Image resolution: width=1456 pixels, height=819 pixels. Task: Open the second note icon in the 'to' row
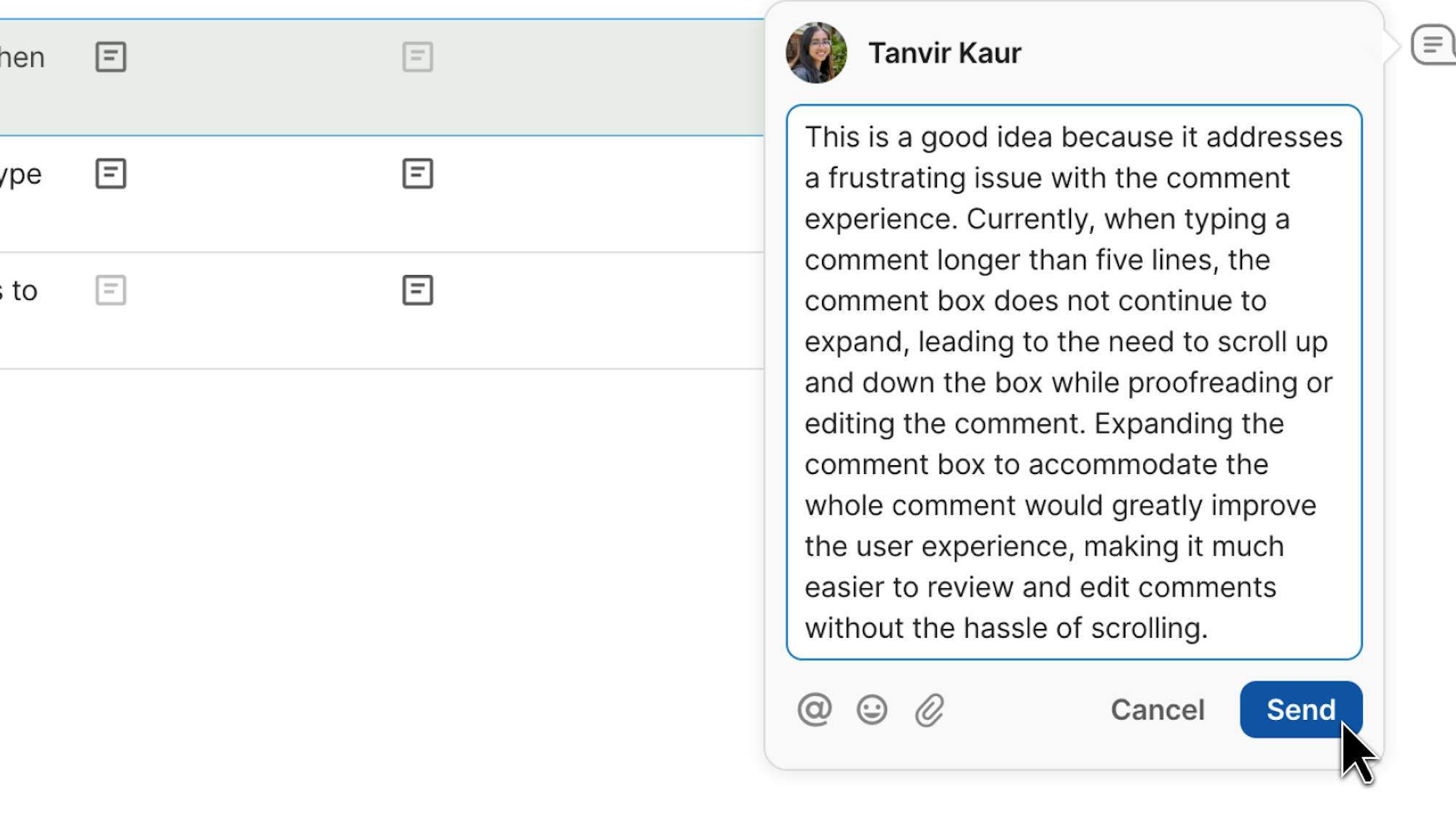coord(418,290)
